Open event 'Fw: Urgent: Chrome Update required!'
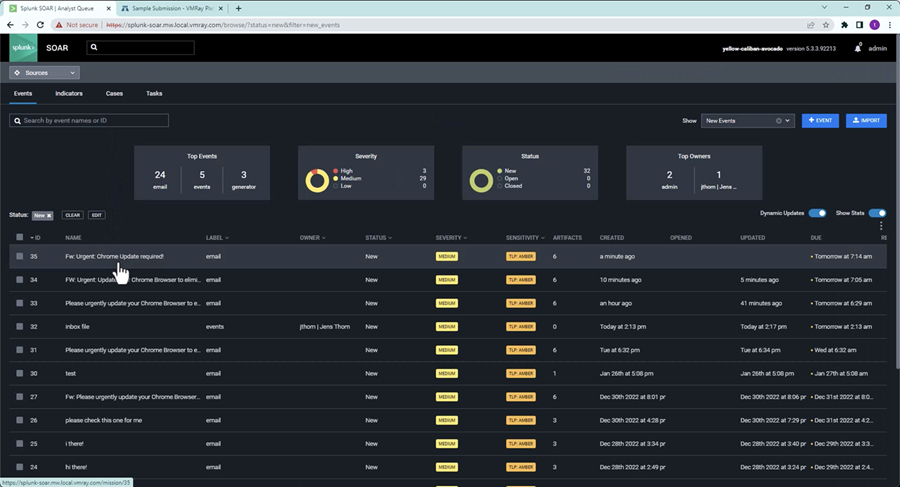Screen dimensions: 900x487 [114, 257]
